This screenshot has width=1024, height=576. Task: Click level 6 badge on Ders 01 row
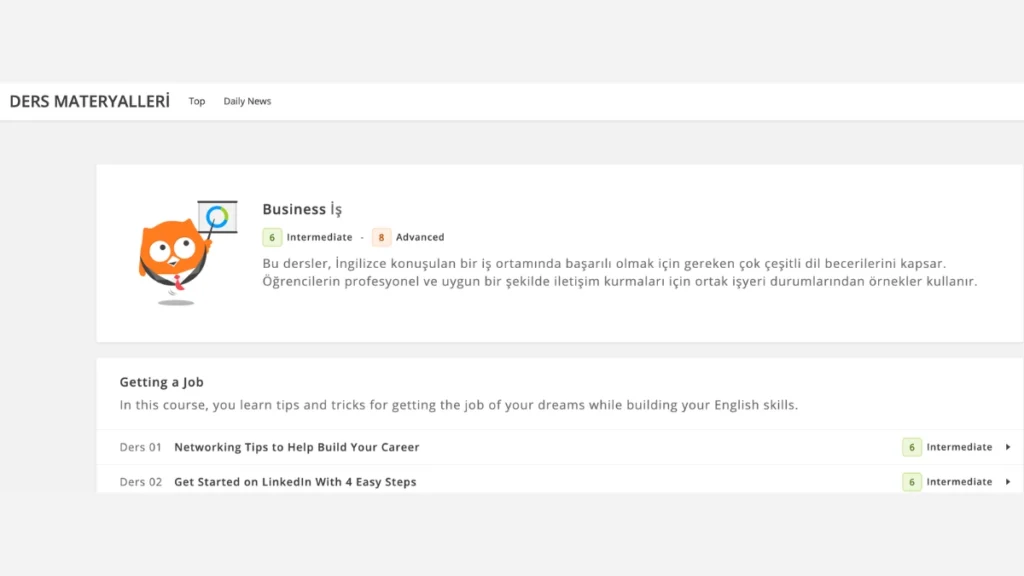912,447
